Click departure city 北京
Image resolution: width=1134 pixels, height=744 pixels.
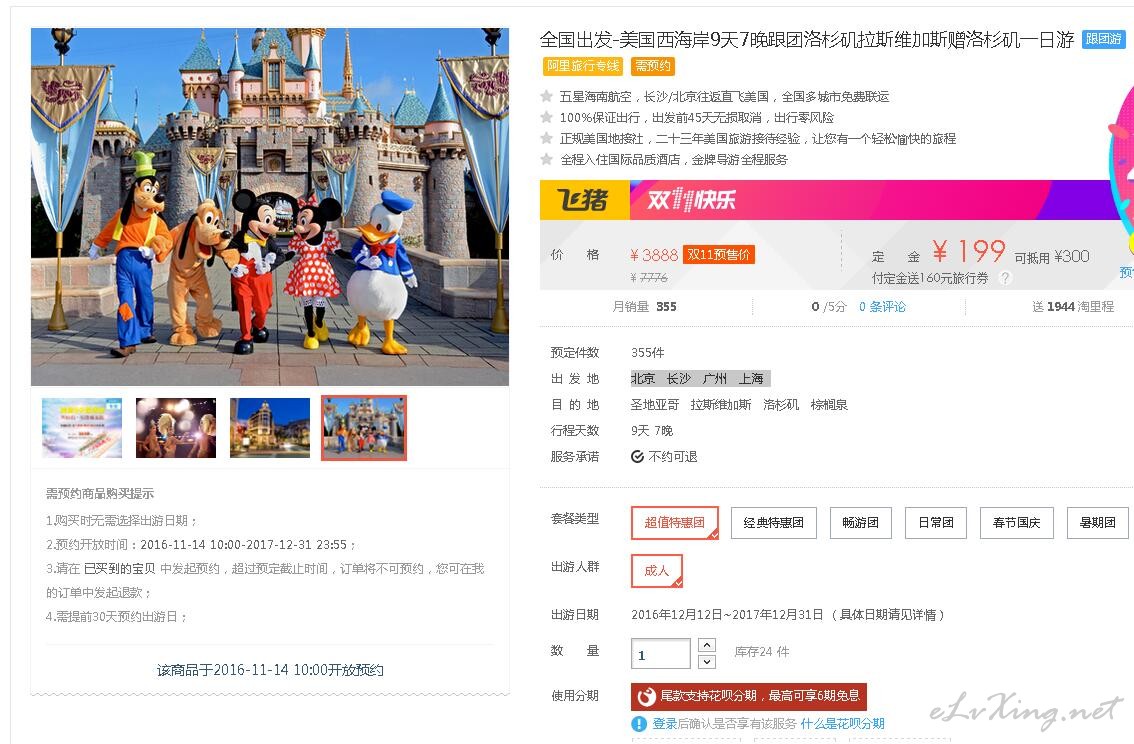[x=643, y=379]
